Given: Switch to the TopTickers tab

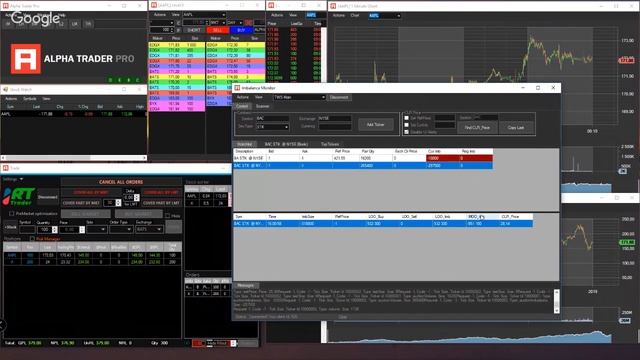Looking at the screenshot, I should tap(330, 144).
